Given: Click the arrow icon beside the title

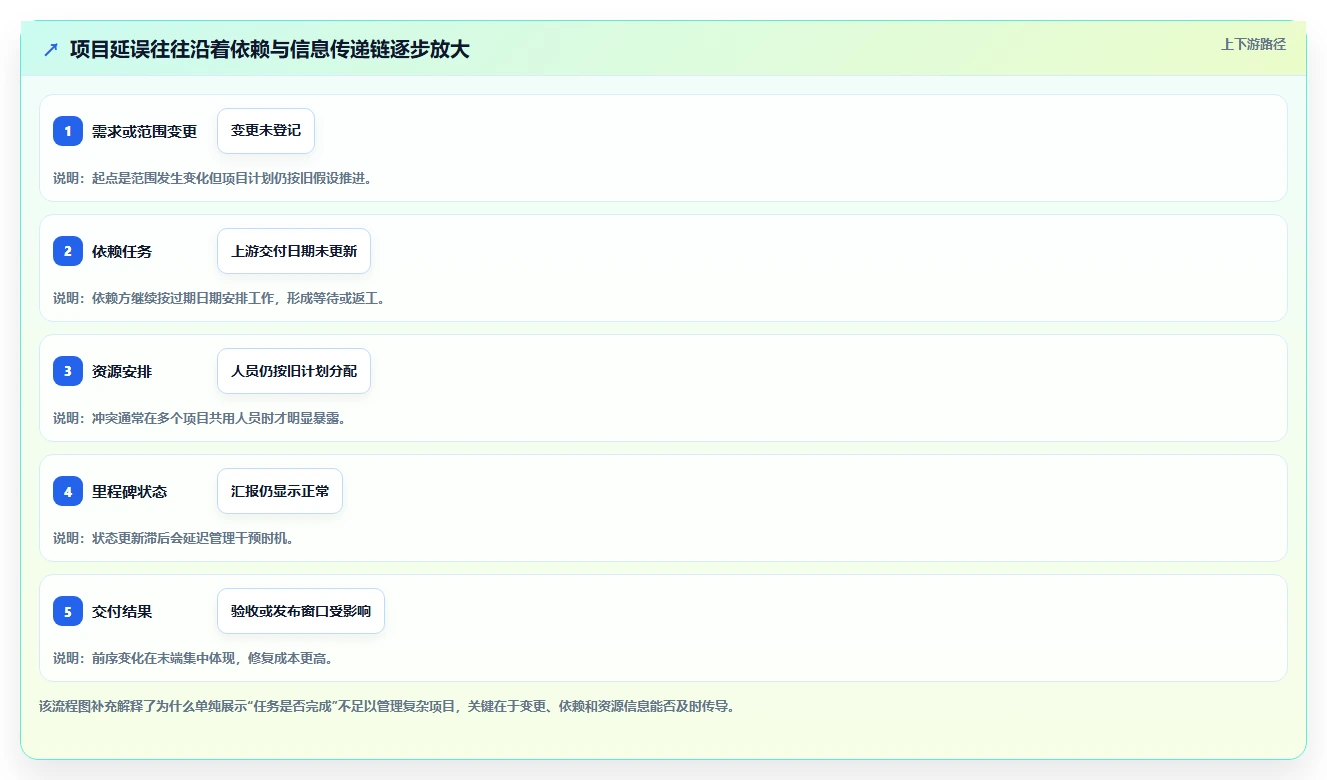Looking at the screenshot, I should pos(51,50).
